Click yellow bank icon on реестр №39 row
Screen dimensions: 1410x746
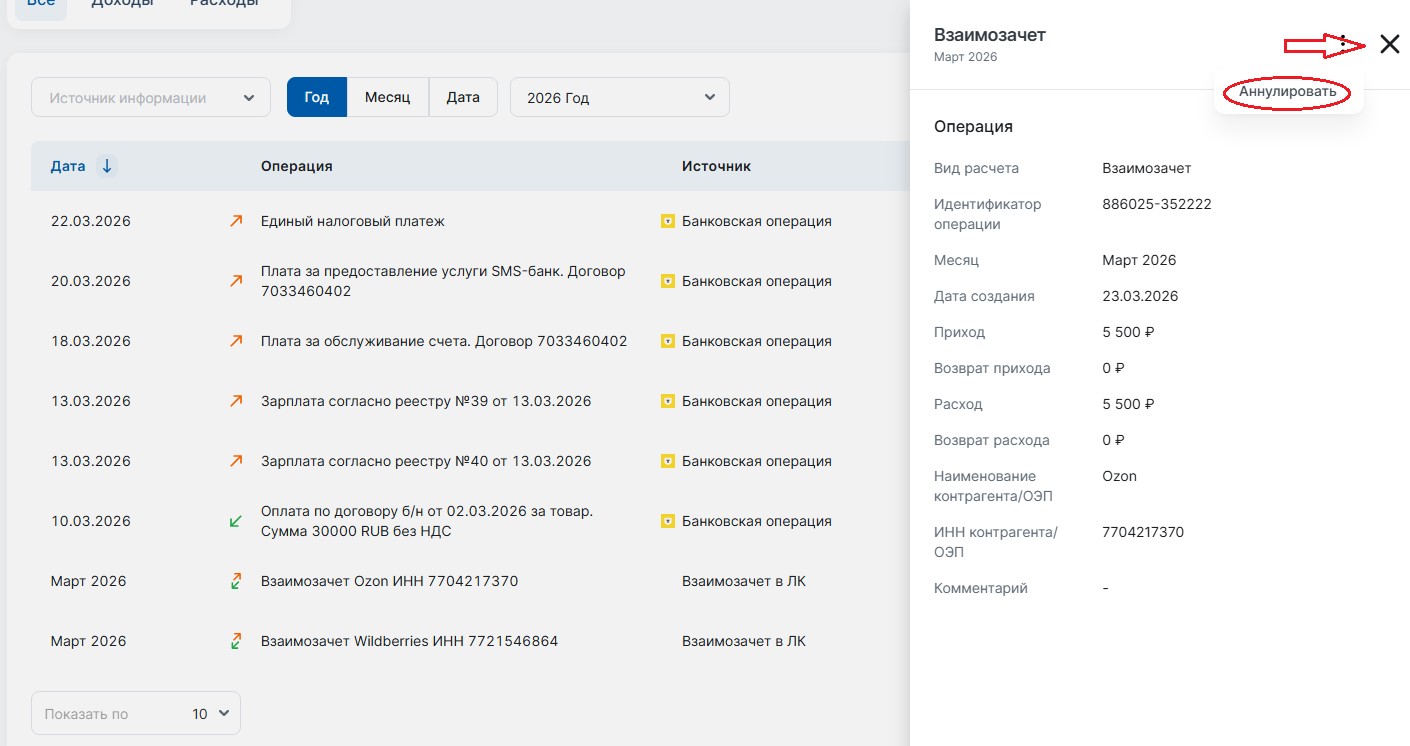pos(667,401)
